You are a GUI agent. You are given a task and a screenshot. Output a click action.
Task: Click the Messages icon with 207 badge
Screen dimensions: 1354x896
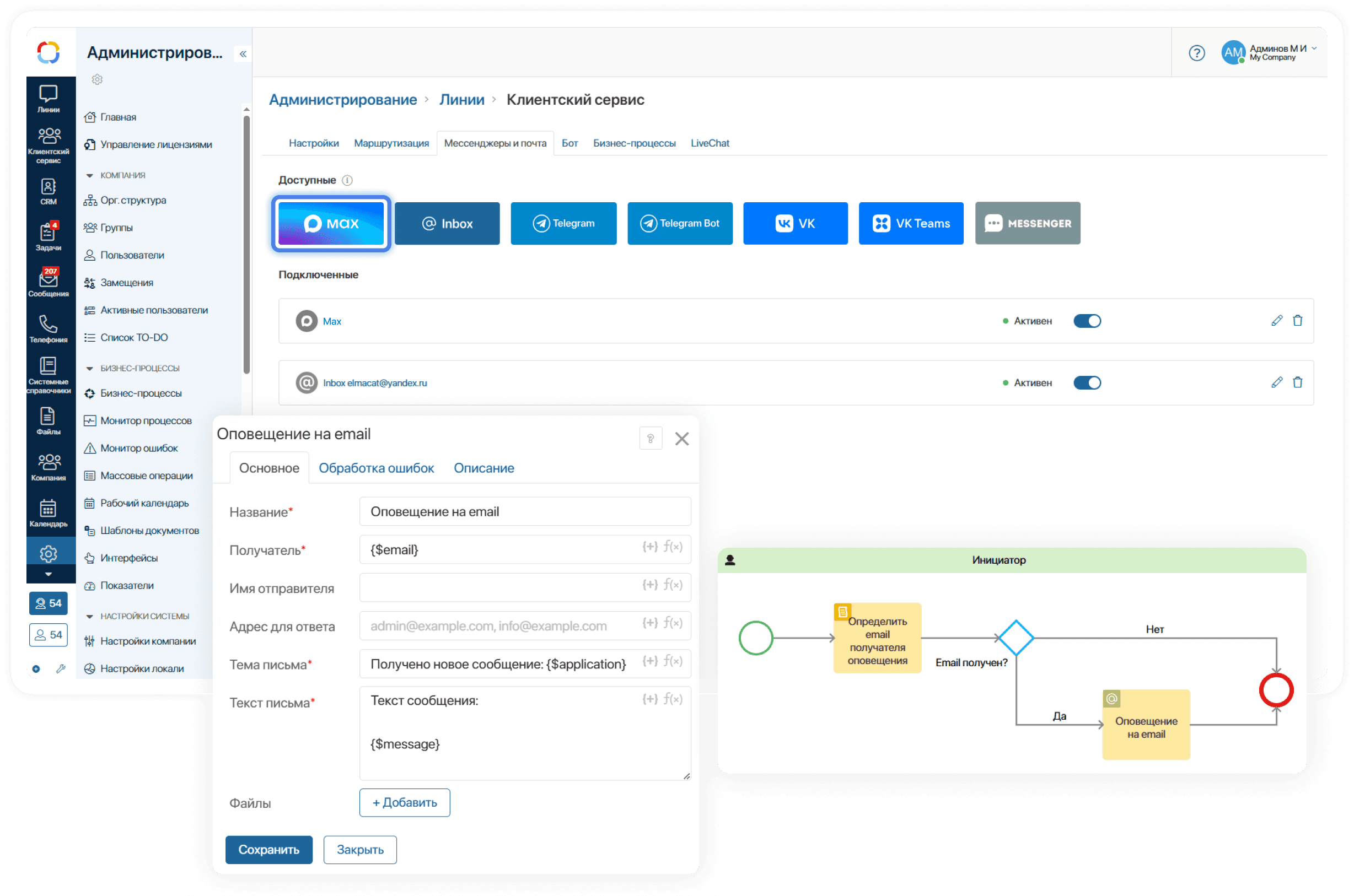pos(48,283)
